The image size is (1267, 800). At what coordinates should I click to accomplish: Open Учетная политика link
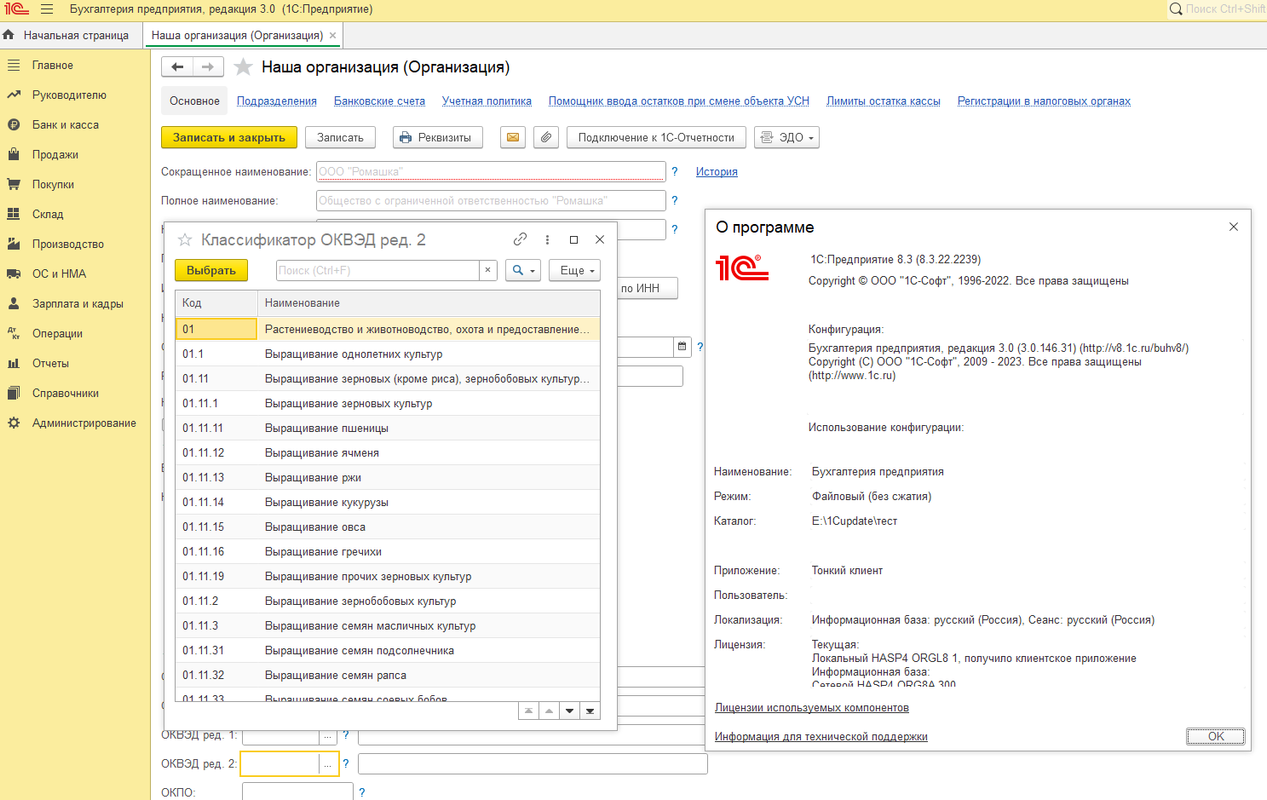point(487,101)
